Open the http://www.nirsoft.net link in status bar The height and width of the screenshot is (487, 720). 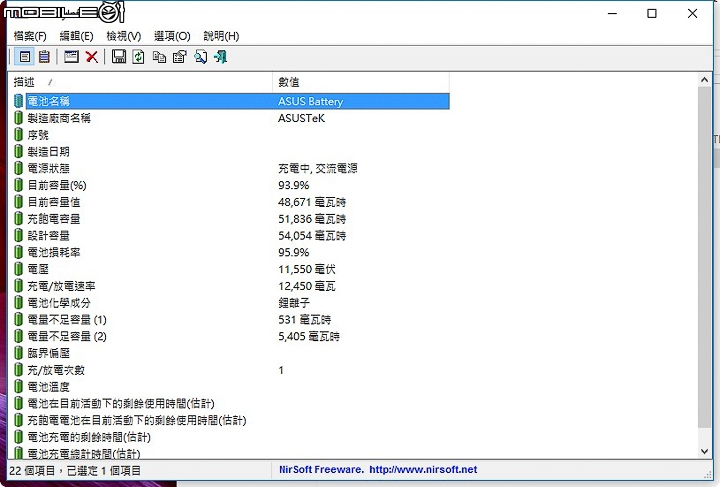pos(423,470)
